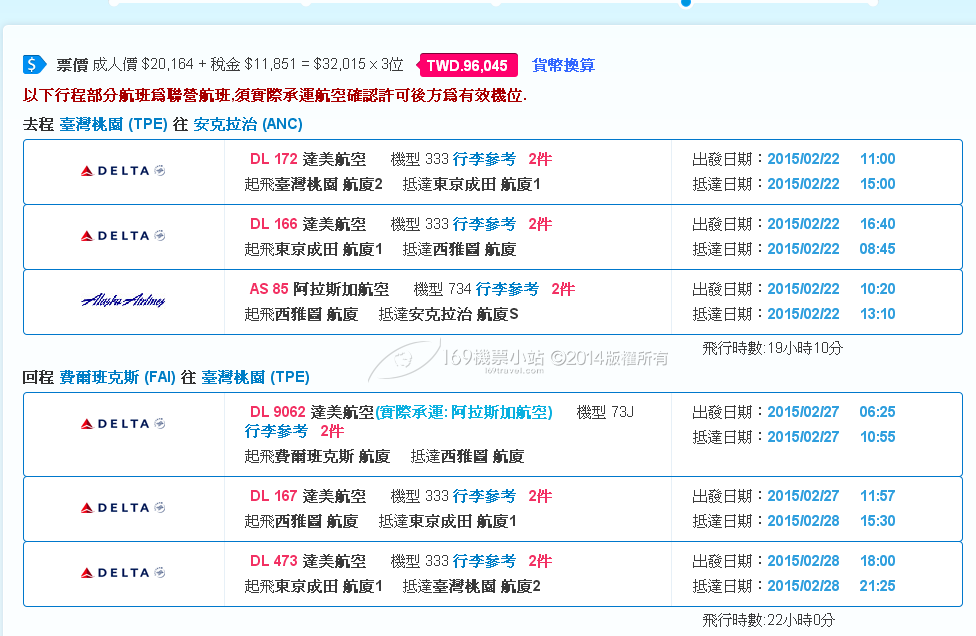
Task: Click the 稅金 $11,851 tax amount
Action: pyautogui.click(x=253, y=64)
